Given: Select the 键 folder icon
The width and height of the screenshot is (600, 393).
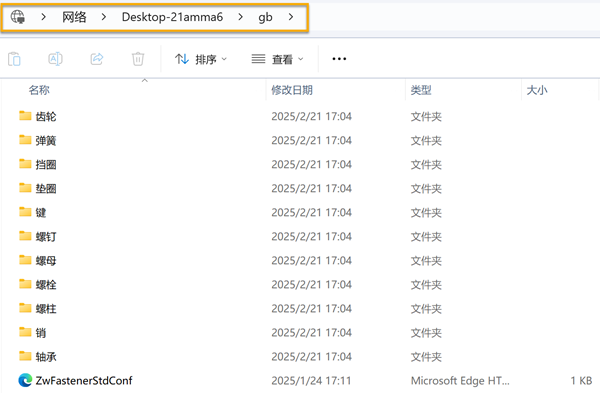Looking at the screenshot, I should (25, 212).
